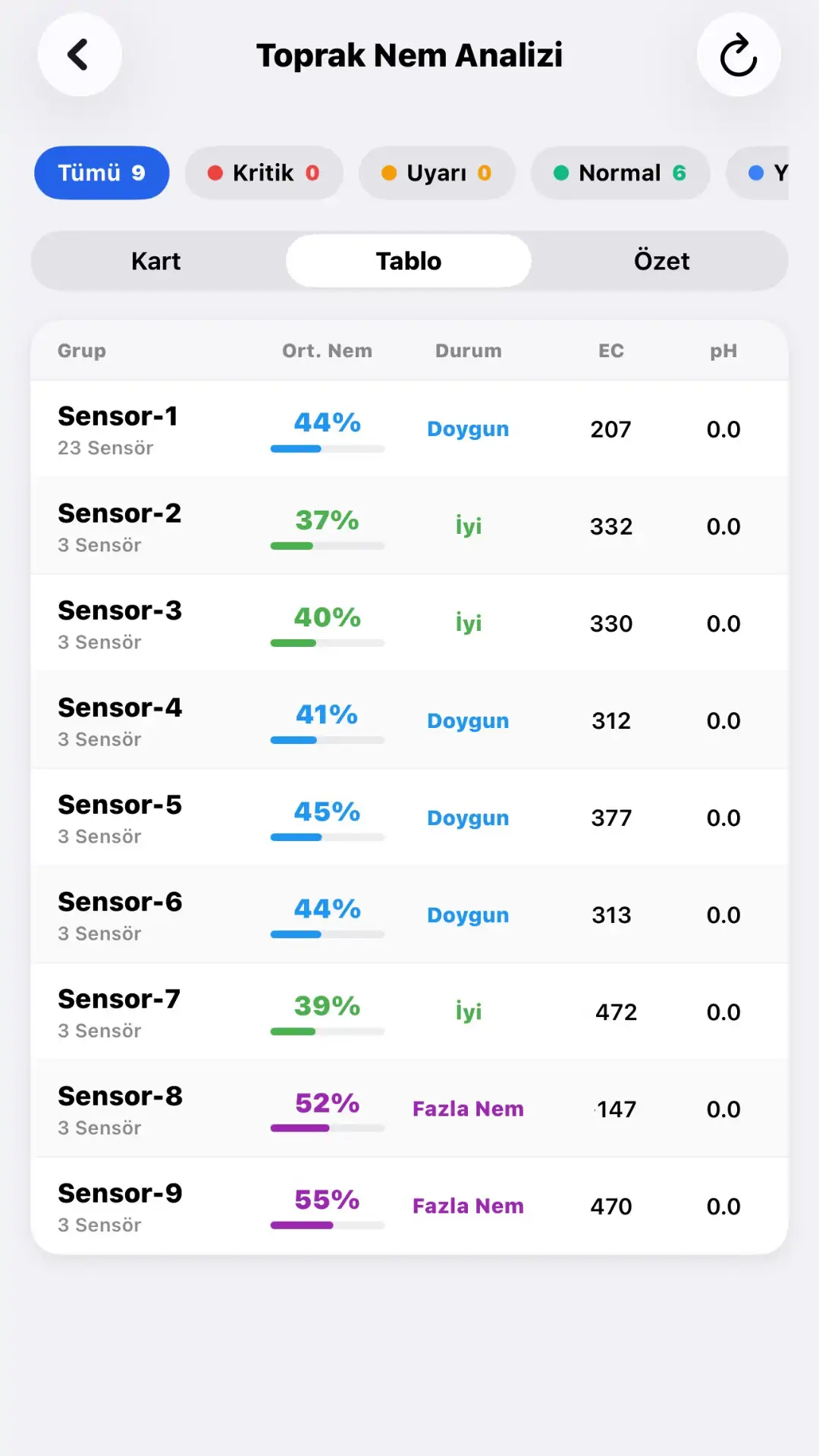This screenshot has height=1456, width=819.
Task: Open the Sensor-9 group row
Action: coord(409,1206)
